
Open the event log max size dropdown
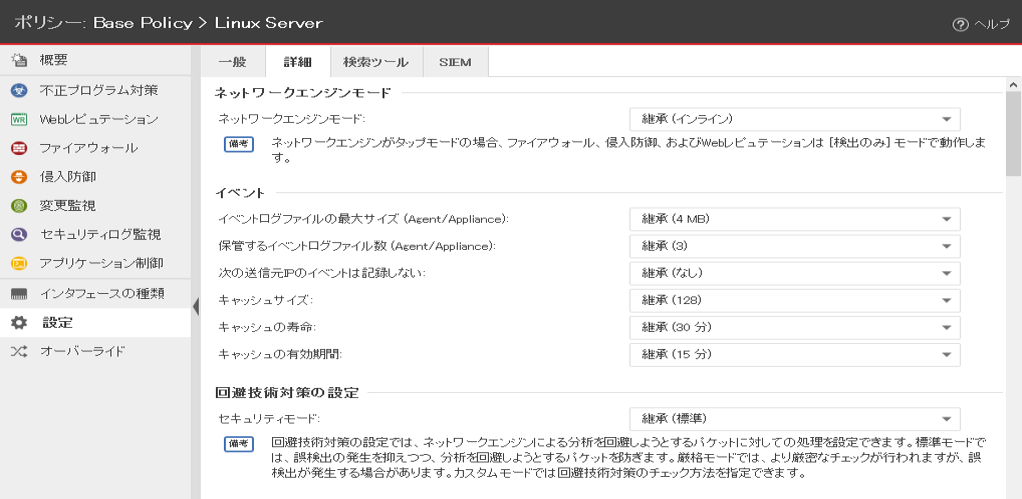[794, 219]
